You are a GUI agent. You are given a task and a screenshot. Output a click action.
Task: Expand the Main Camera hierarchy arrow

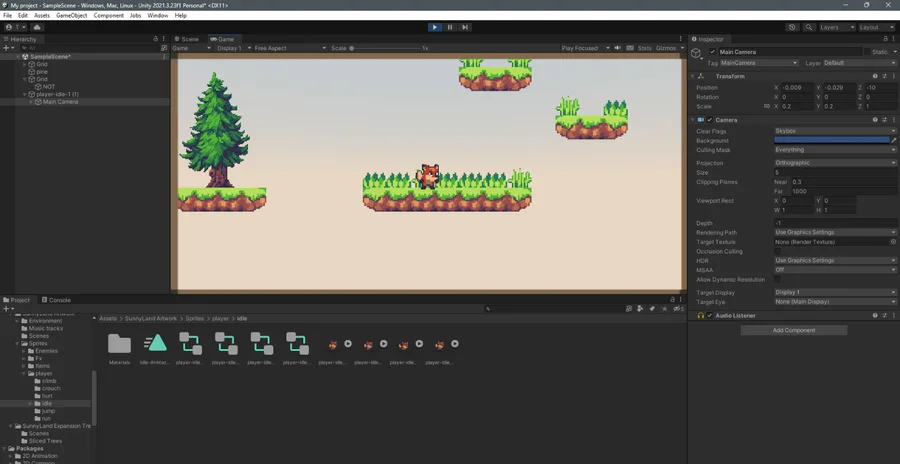(x=31, y=102)
